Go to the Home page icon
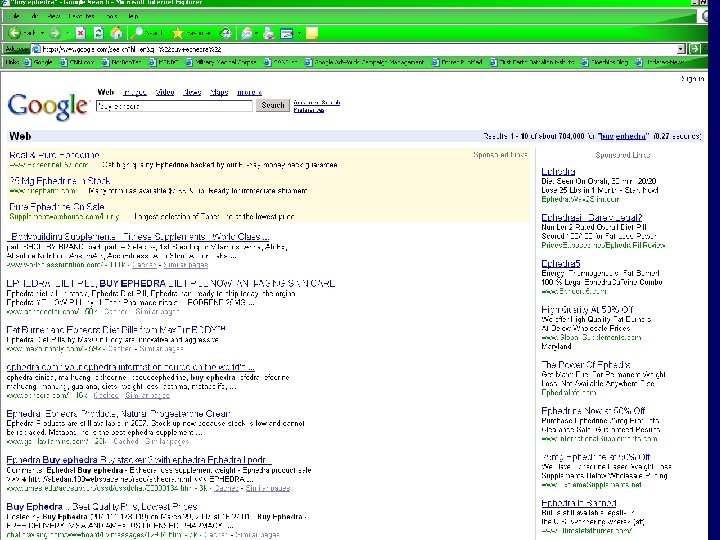The image size is (720, 540). (x=116, y=33)
